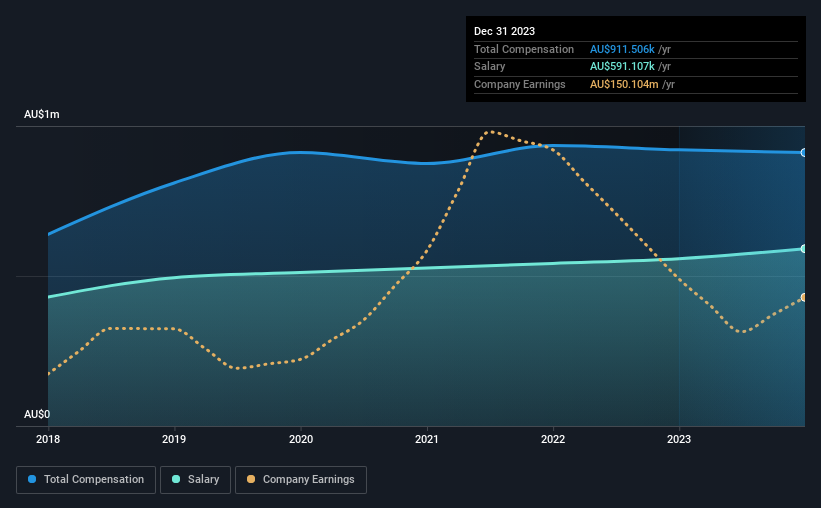Image resolution: width=821 pixels, height=508 pixels.
Task: Click the Company Earnings endpoint marker
Action: [803, 297]
